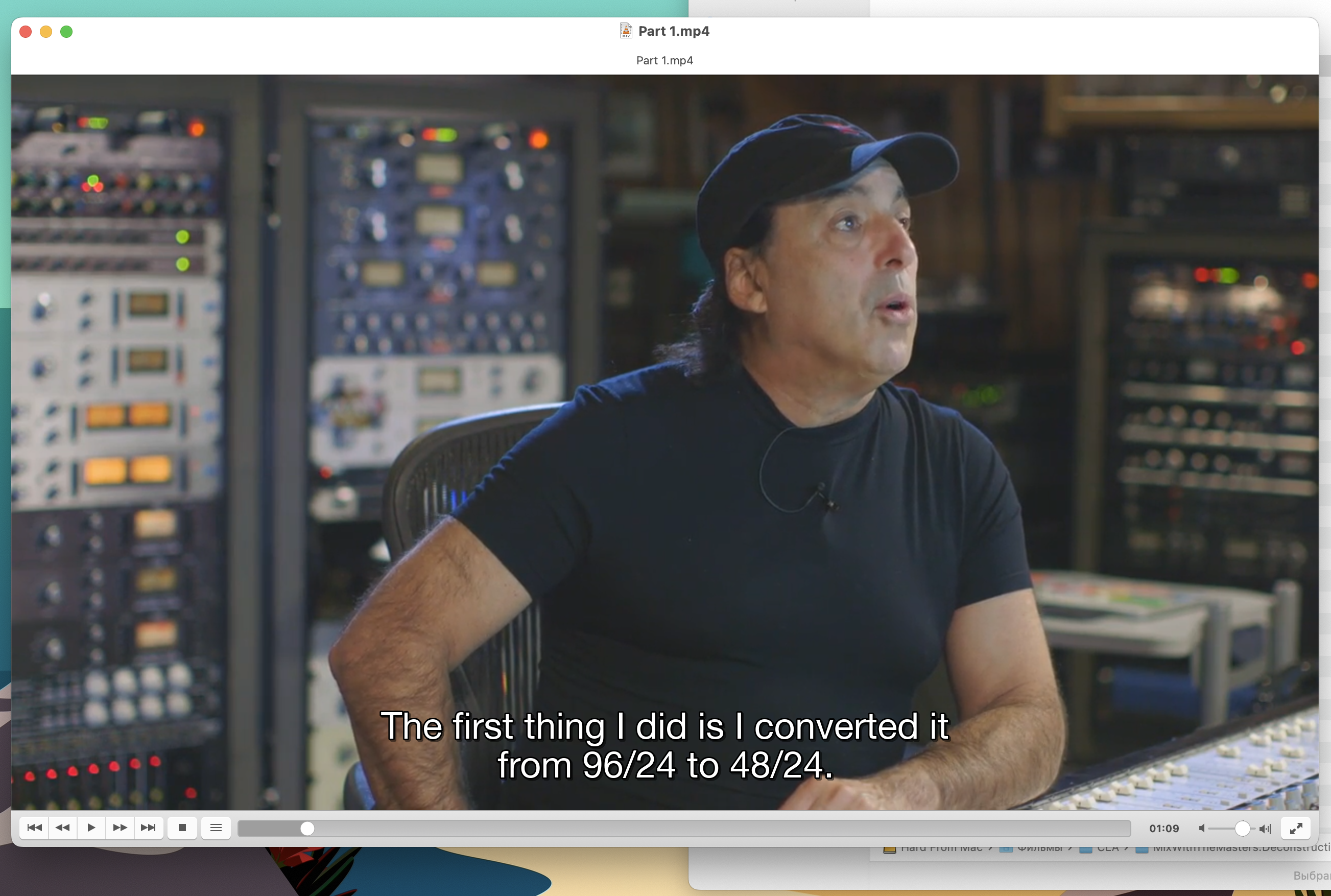Open the playlist view
Image resolution: width=1331 pixels, height=896 pixels.
[216, 828]
